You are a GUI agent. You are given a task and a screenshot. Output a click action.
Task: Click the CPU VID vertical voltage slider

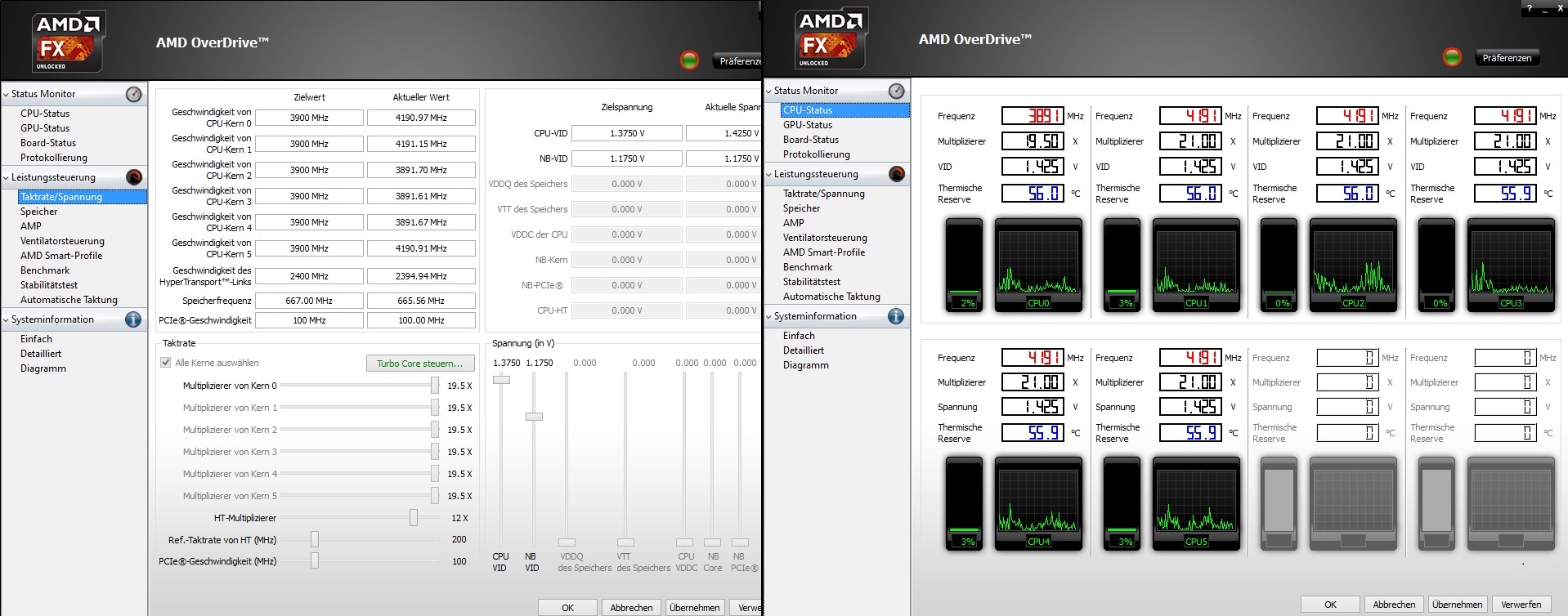click(501, 380)
